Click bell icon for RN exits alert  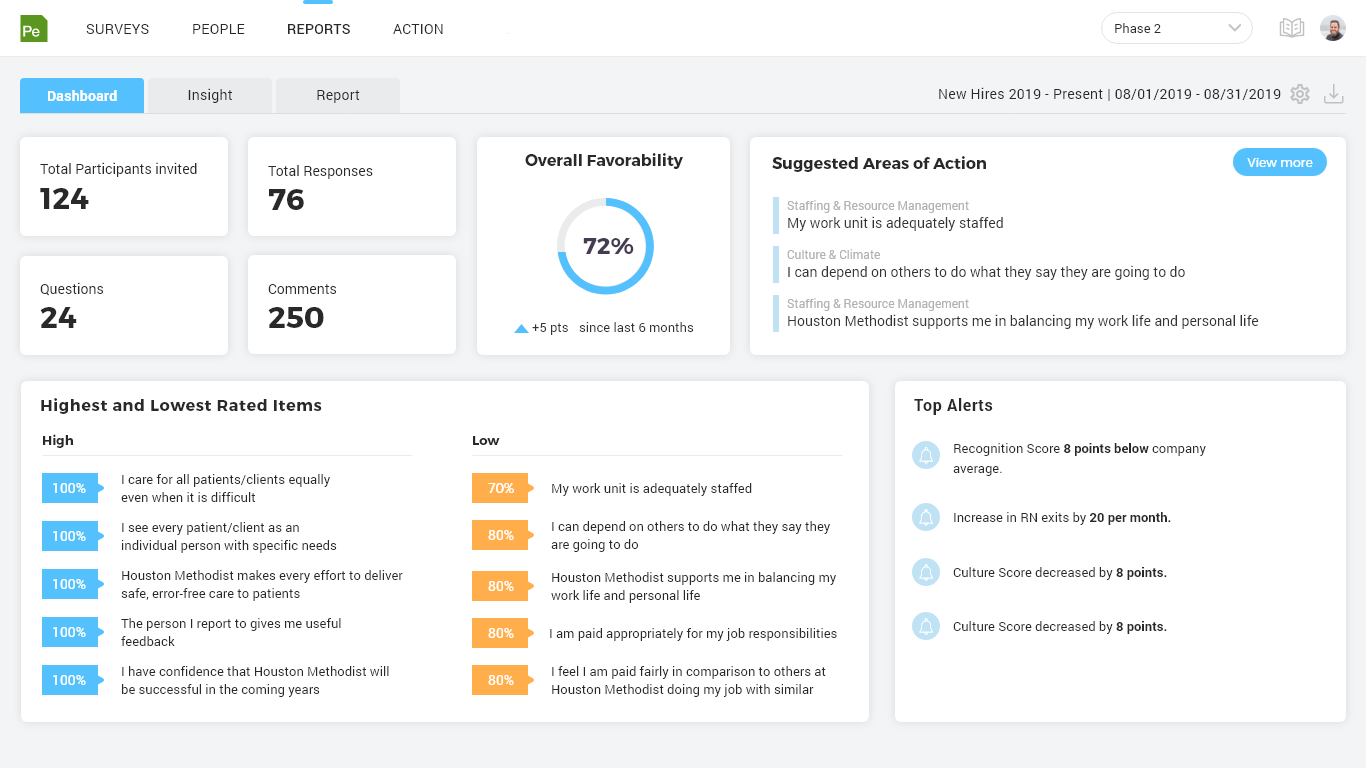(926, 518)
